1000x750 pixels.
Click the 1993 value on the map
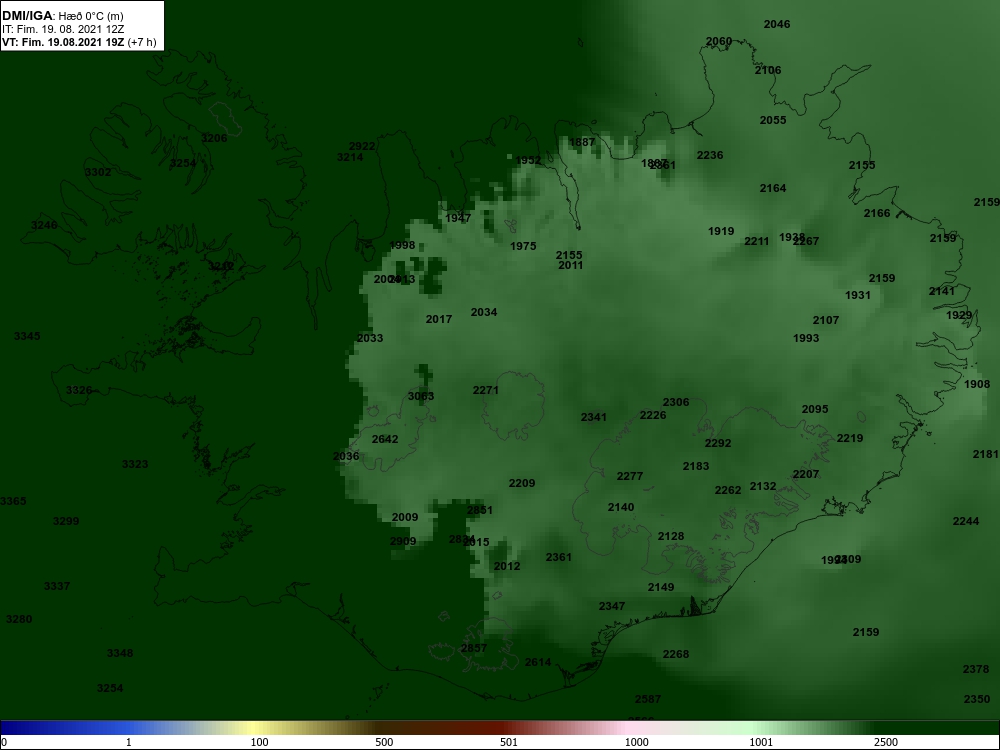(x=806, y=338)
